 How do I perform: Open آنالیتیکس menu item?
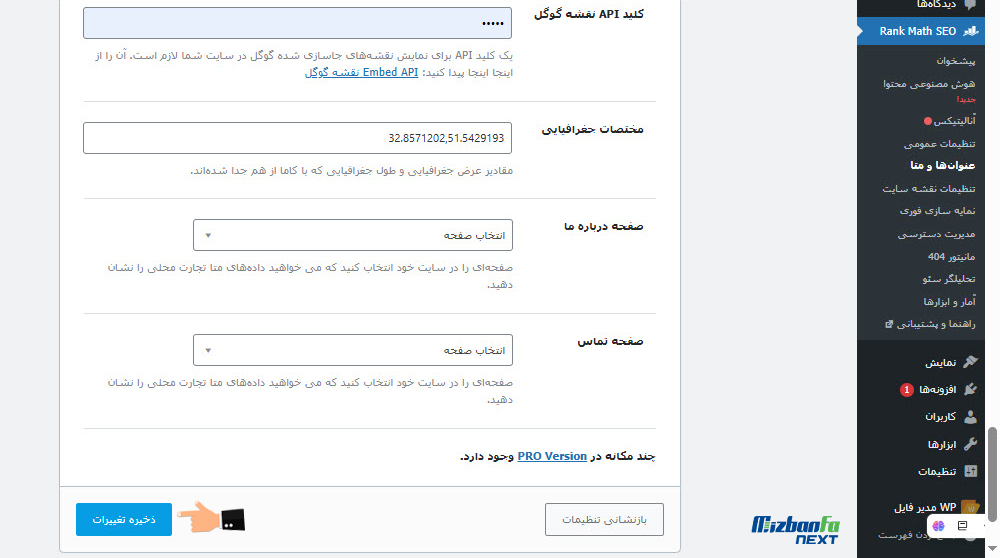point(954,121)
